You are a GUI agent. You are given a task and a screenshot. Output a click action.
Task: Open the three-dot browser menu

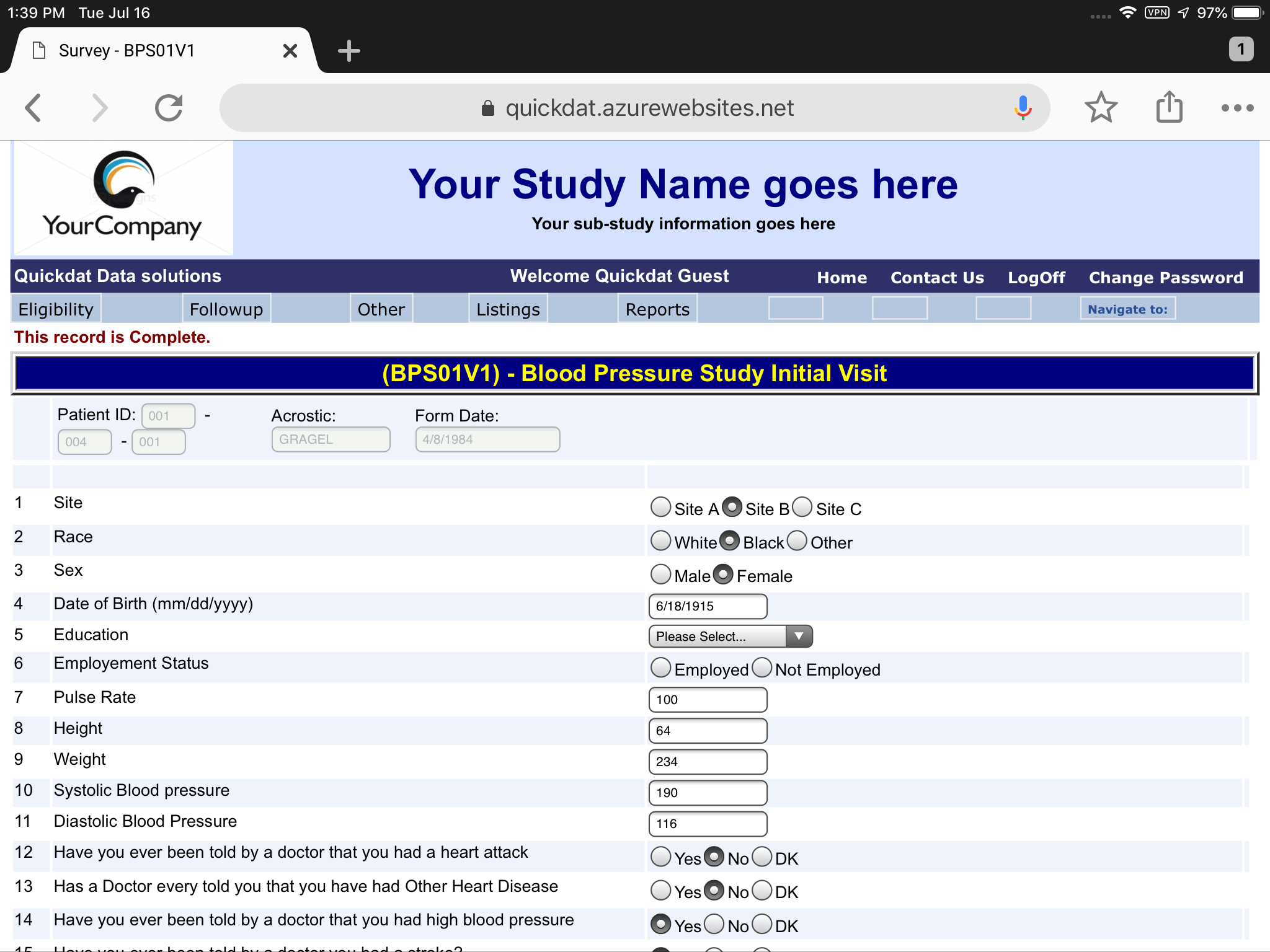pyautogui.click(x=1237, y=108)
